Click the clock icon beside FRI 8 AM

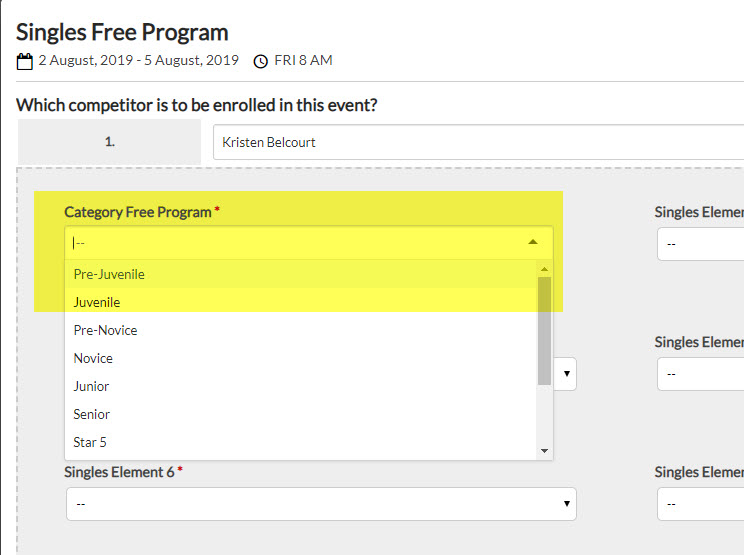tap(260, 61)
